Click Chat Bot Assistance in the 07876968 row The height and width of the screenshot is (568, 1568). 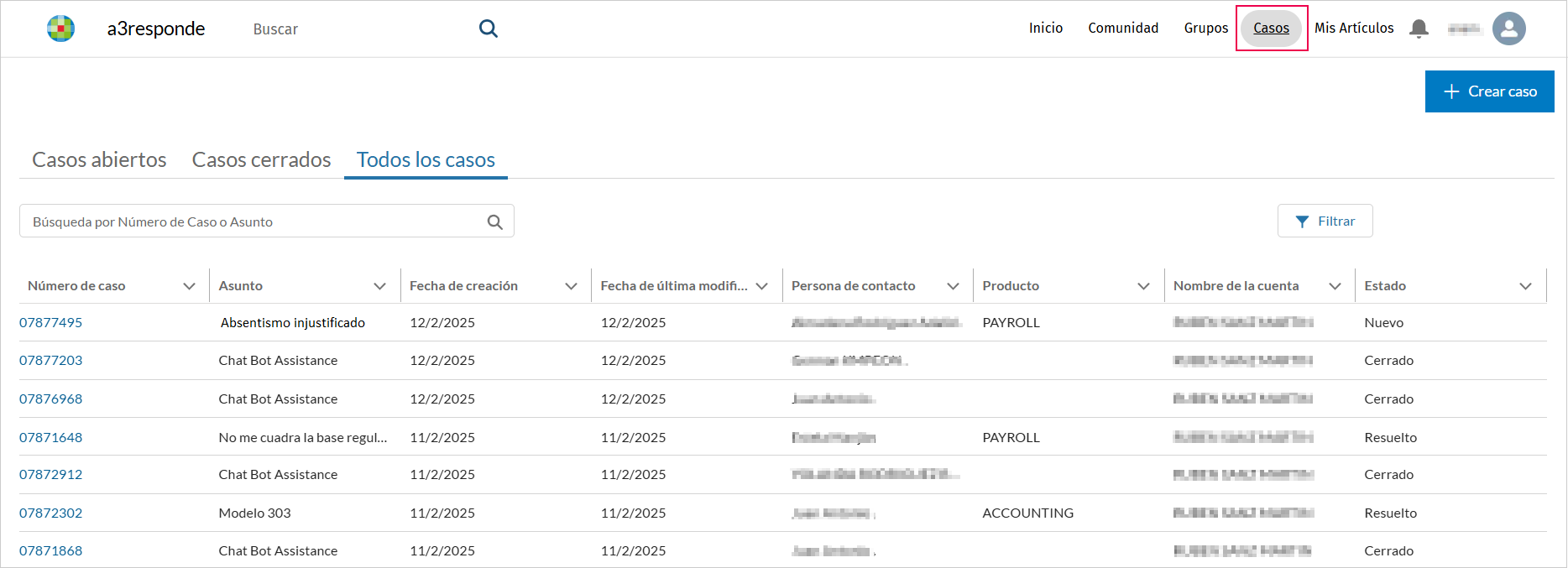(x=278, y=399)
